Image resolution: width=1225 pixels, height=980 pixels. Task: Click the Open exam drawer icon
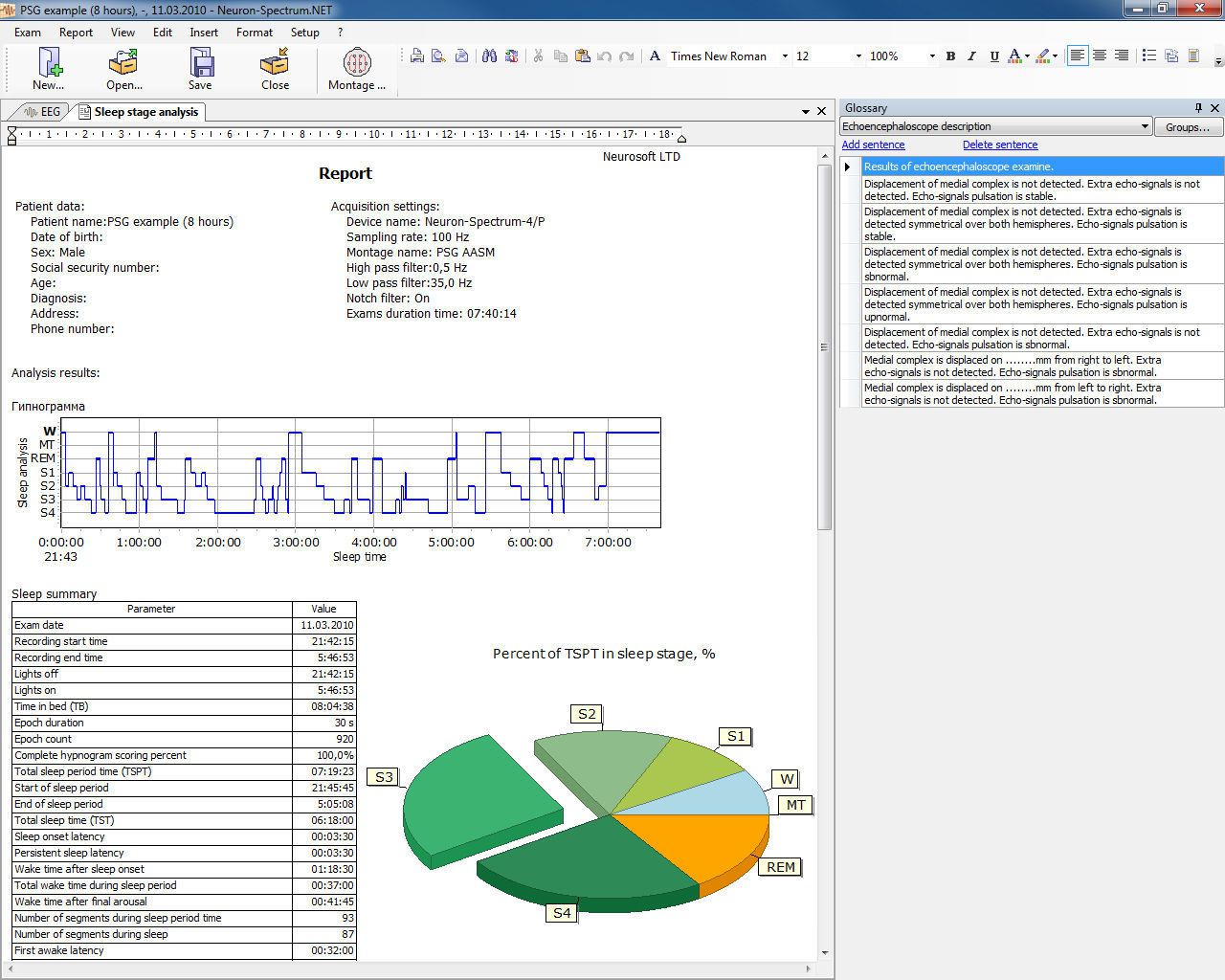point(123,63)
